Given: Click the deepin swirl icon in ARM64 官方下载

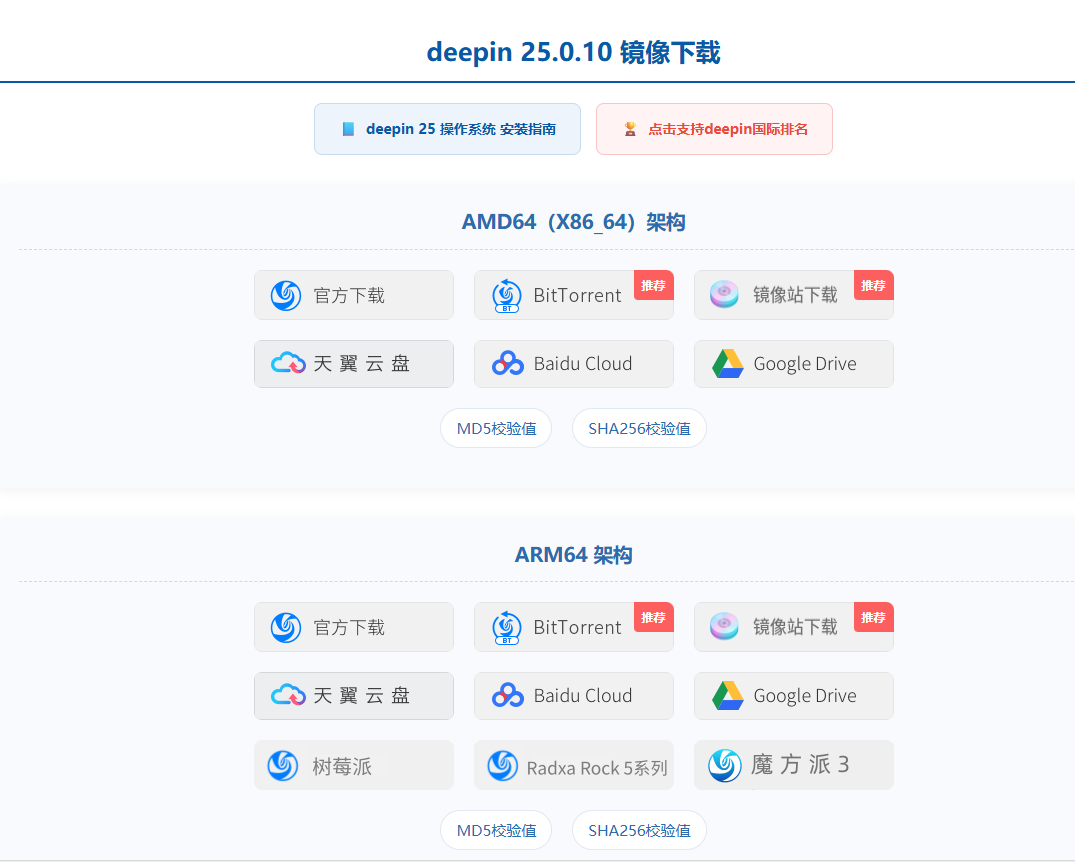Looking at the screenshot, I should pos(286,627).
